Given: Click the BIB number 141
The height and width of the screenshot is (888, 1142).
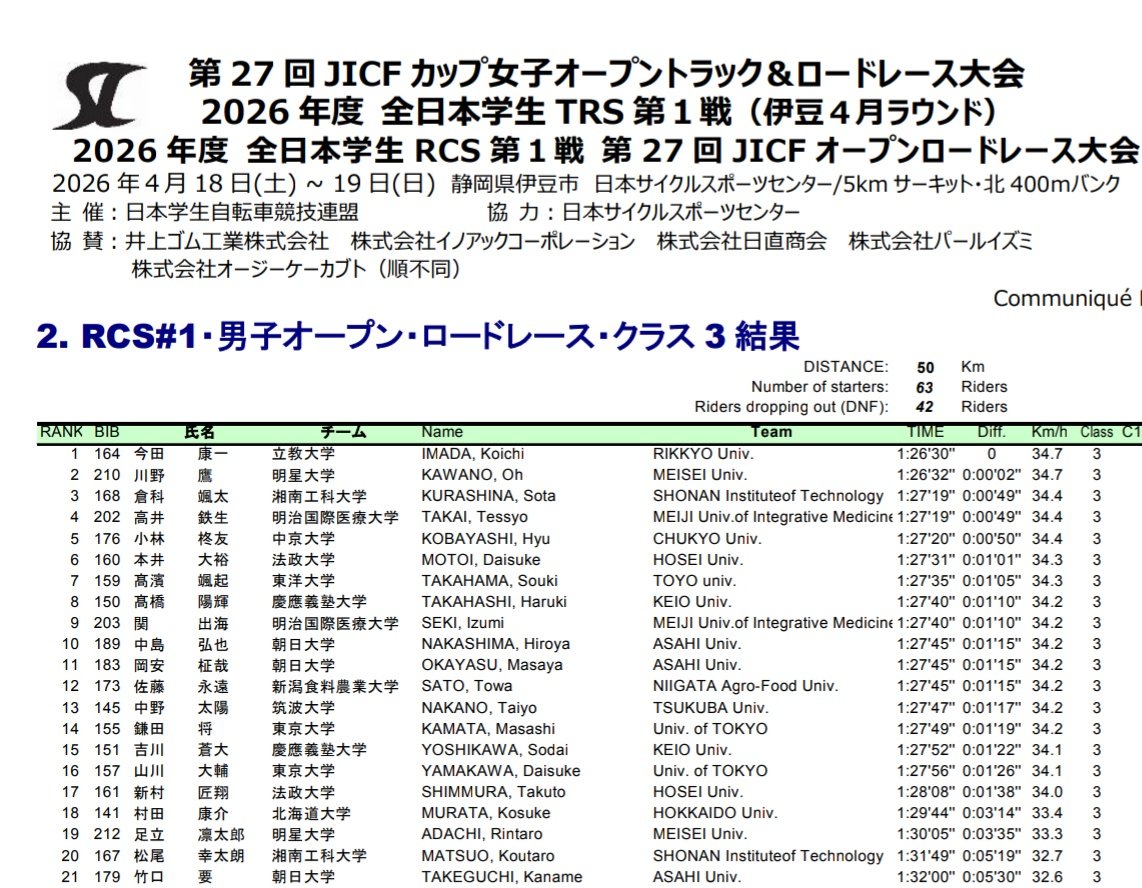Looking at the screenshot, I should pyautogui.click(x=106, y=813).
